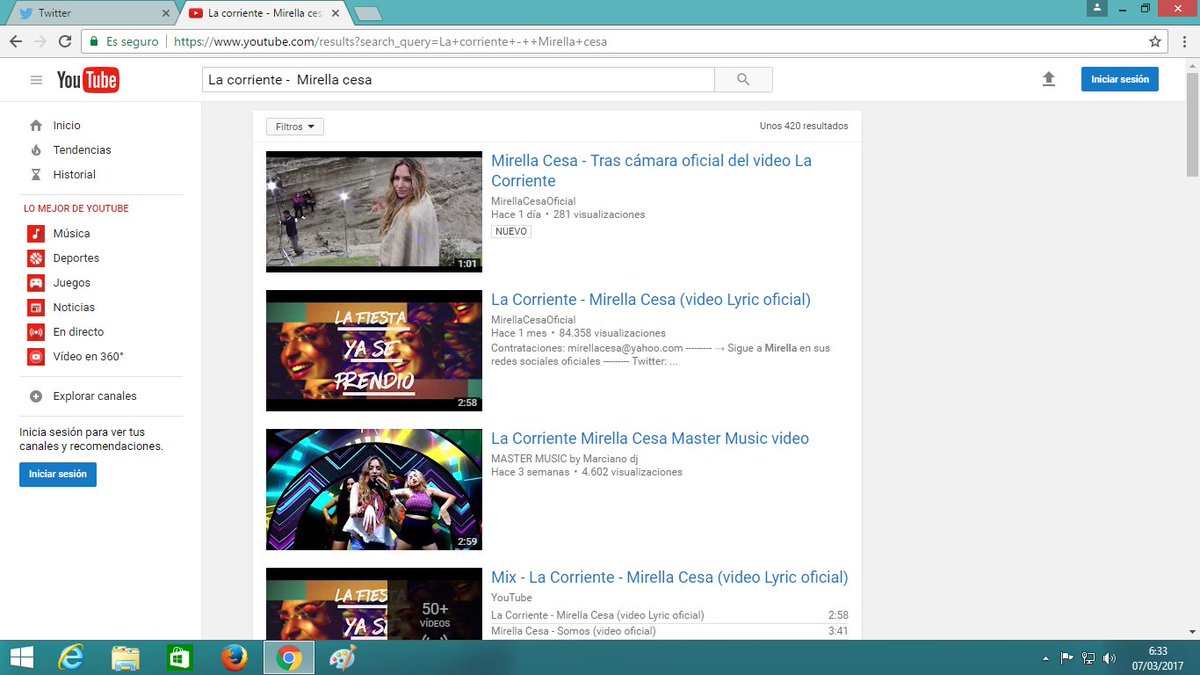The height and width of the screenshot is (675, 1200).
Task: Open La Corriente video Lyric oficial title
Action: (651, 300)
